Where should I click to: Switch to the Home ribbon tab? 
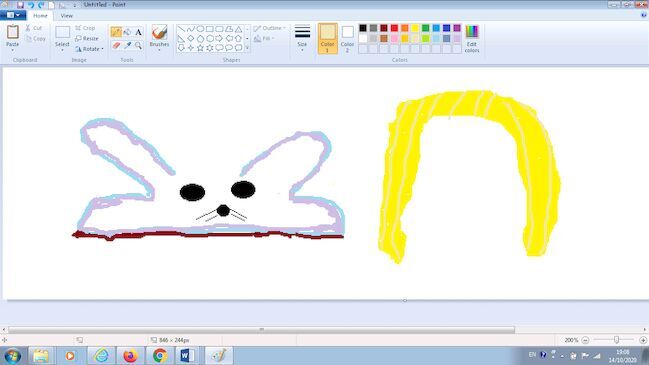(40, 16)
